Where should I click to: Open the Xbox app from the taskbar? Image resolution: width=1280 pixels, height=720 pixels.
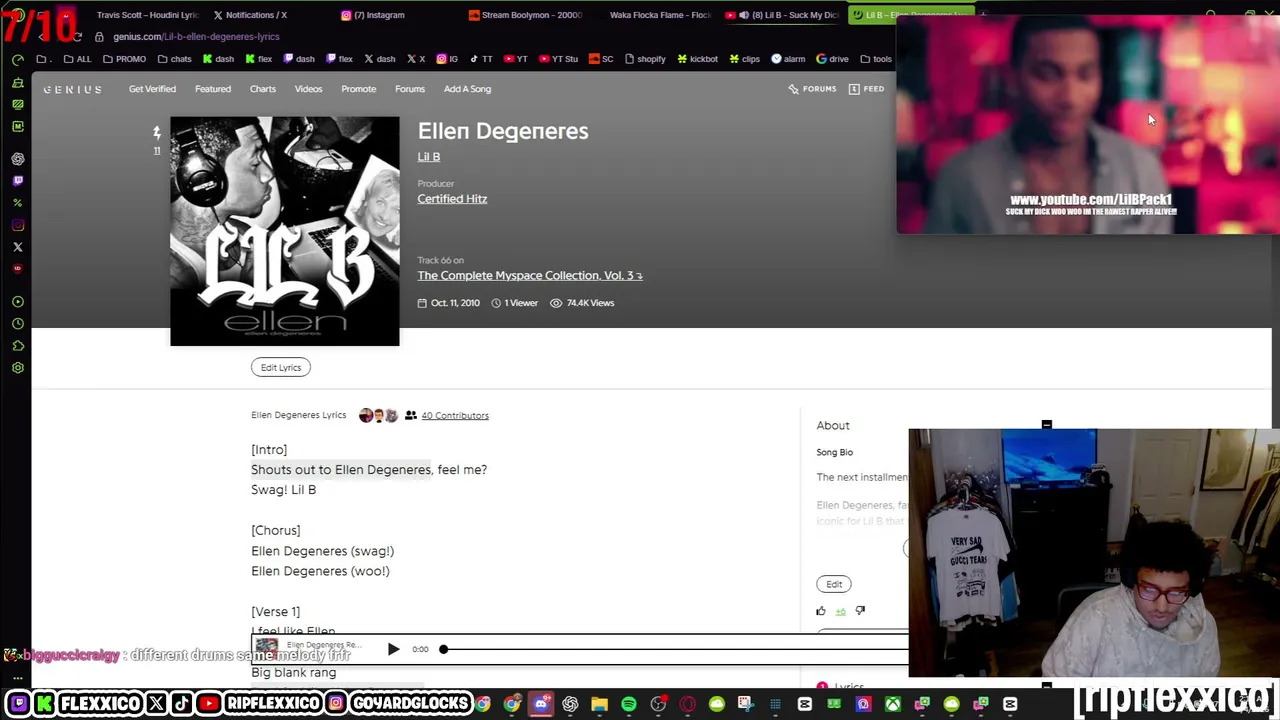pyautogui.click(x=893, y=705)
